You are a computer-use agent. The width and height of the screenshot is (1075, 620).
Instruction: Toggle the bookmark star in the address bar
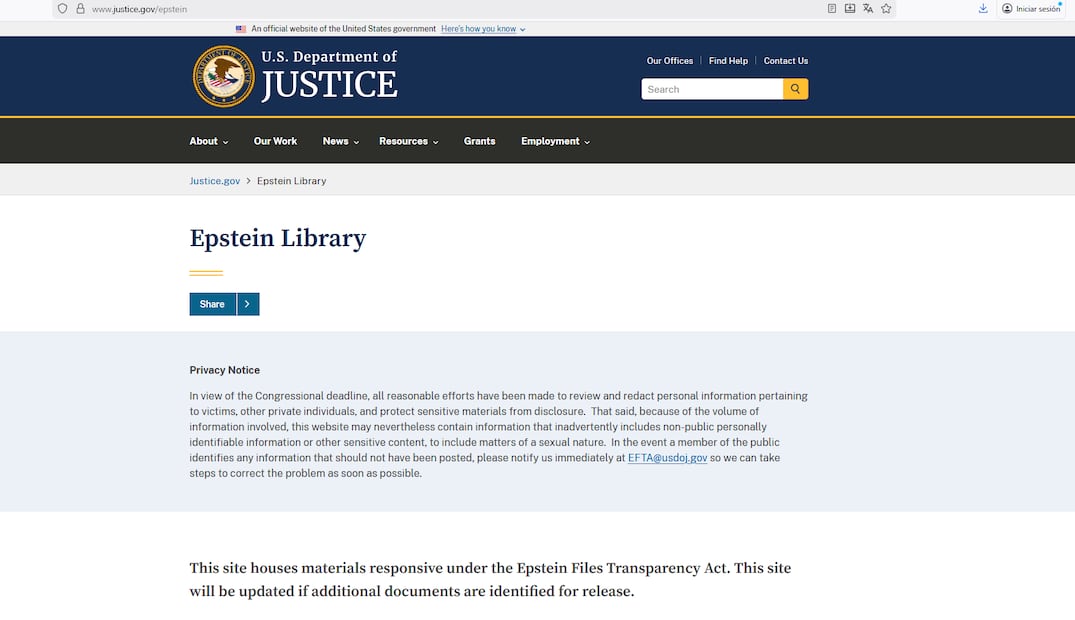point(886,8)
